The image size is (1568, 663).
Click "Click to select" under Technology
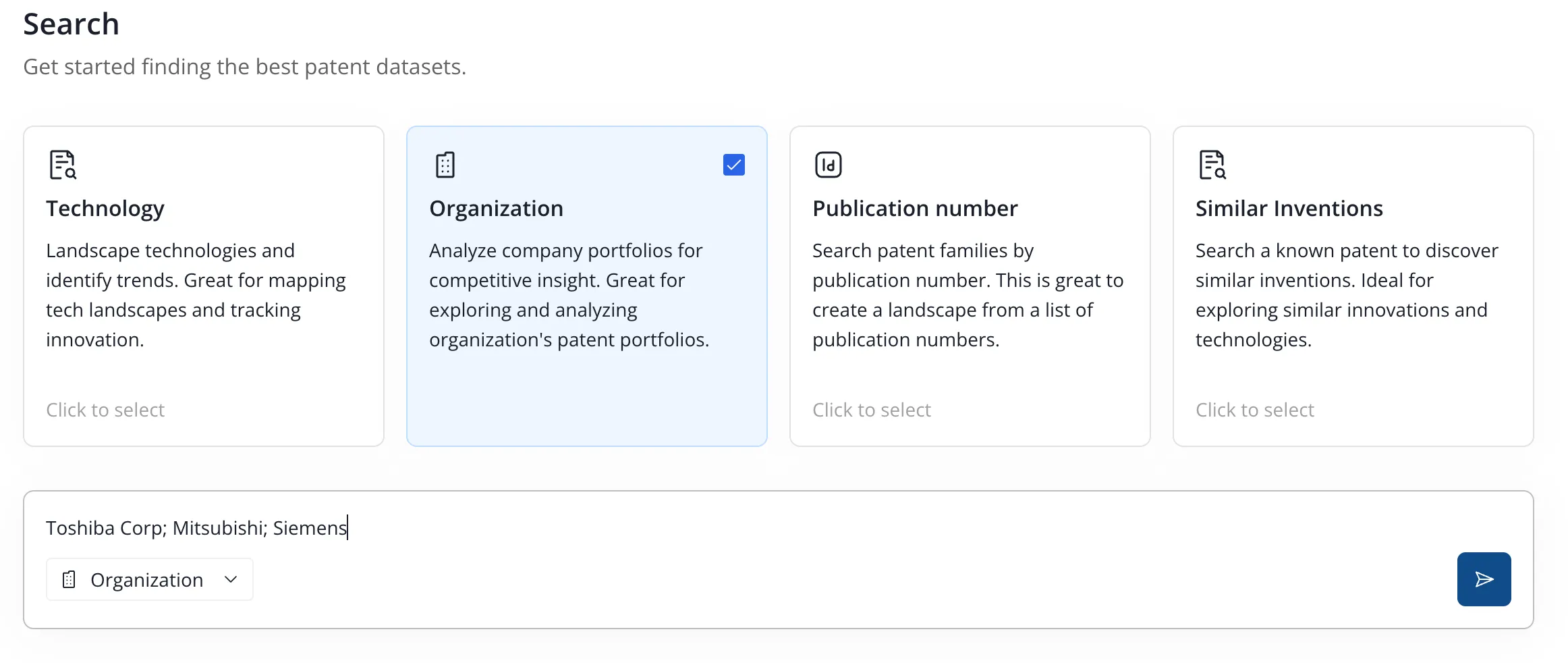click(x=105, y=410)
